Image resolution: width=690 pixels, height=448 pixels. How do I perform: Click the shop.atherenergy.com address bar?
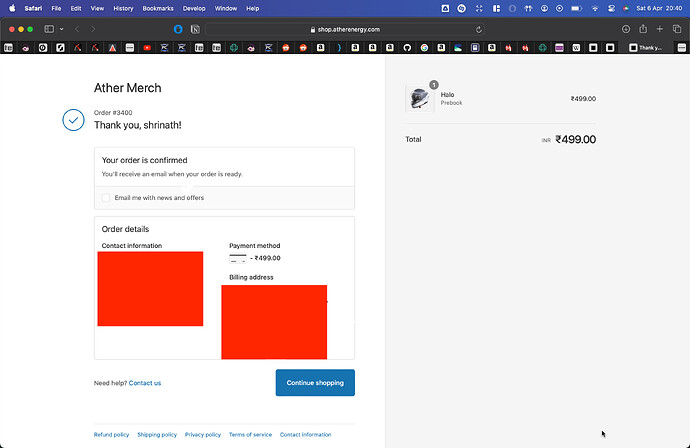click(345, 29)
